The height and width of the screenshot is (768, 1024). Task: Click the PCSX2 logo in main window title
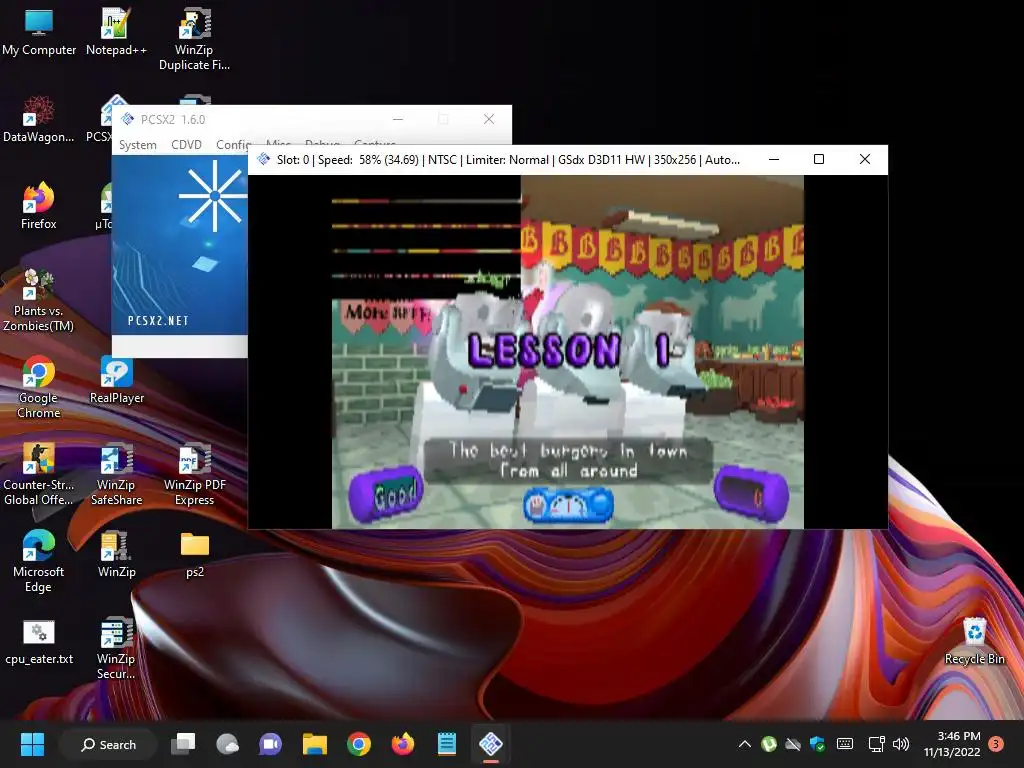click(x=127, y=120)
